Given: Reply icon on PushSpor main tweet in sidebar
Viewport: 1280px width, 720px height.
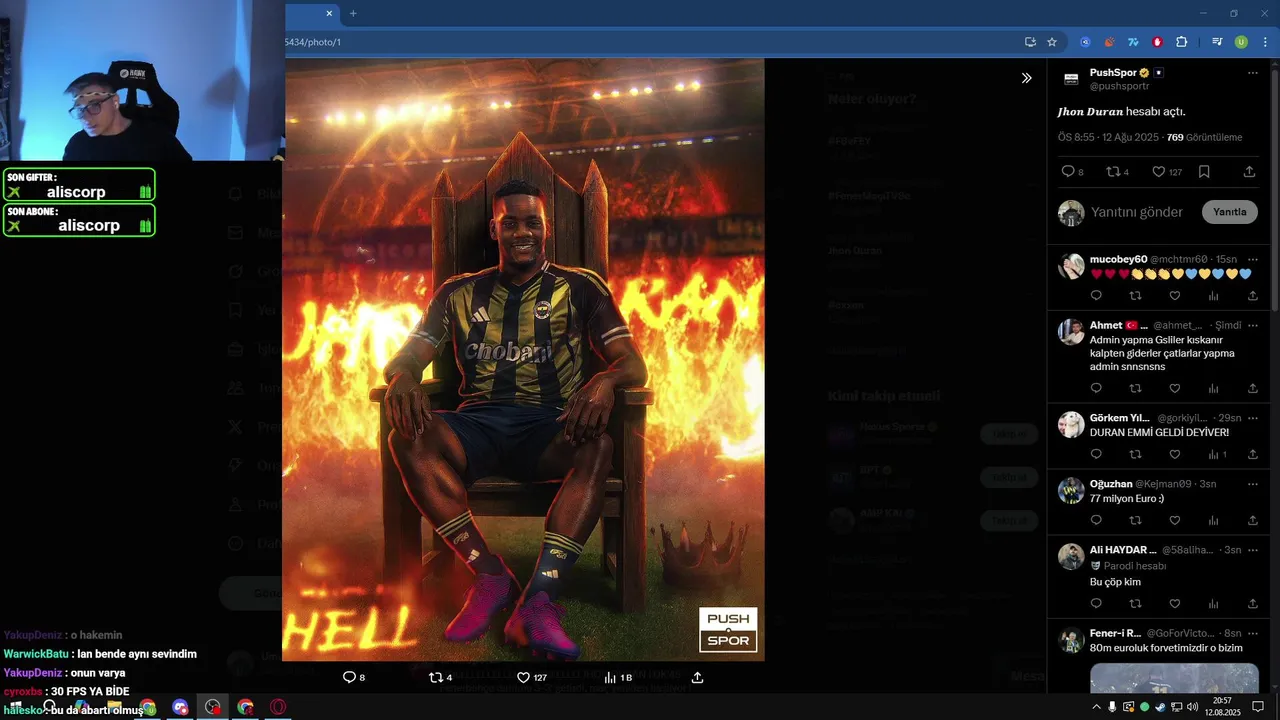Looking at the screenshot, I should pyautogui.click(x=1067, y=172).
